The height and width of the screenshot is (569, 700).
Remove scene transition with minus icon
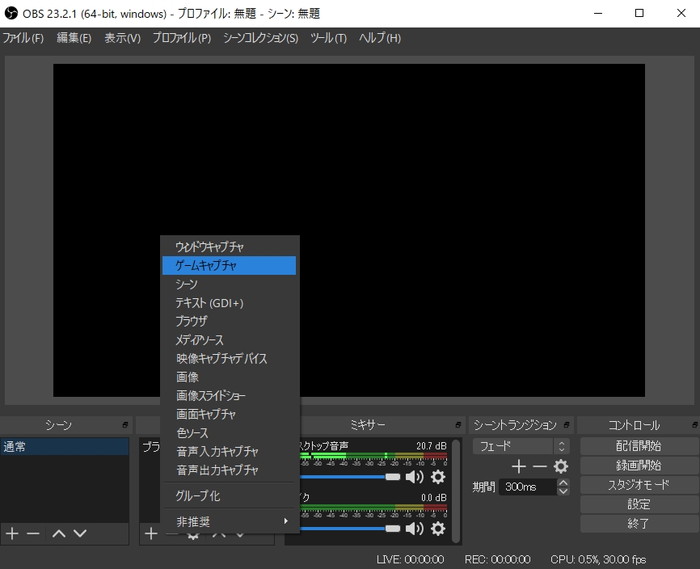click(x=540, y=467)
